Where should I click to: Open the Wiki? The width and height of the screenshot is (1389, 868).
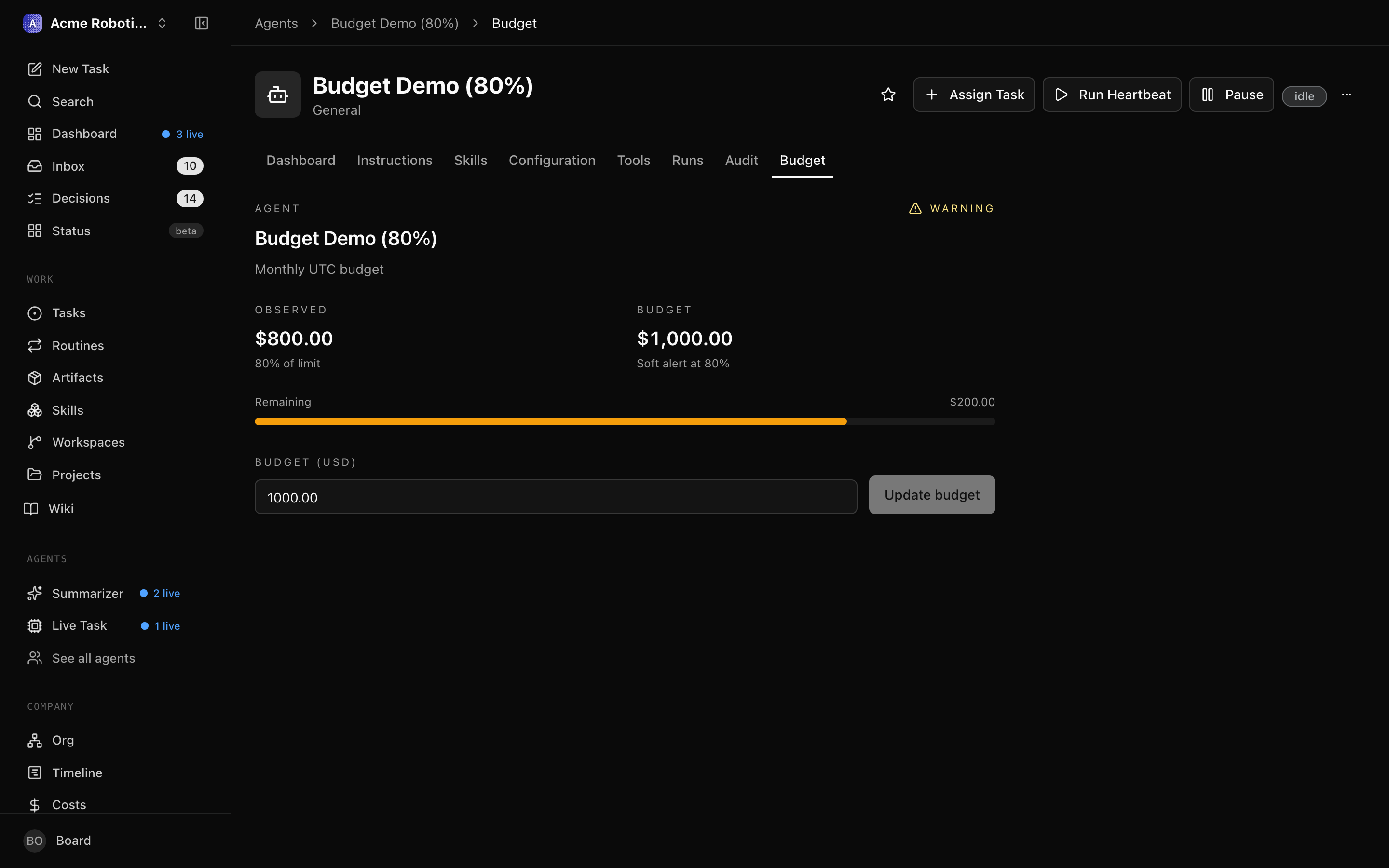coord(115,509)
